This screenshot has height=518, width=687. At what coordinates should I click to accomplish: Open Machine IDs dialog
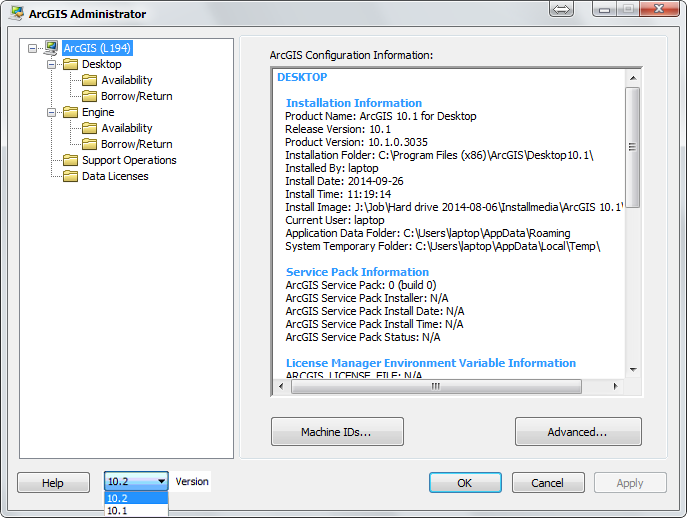[337, 432]
